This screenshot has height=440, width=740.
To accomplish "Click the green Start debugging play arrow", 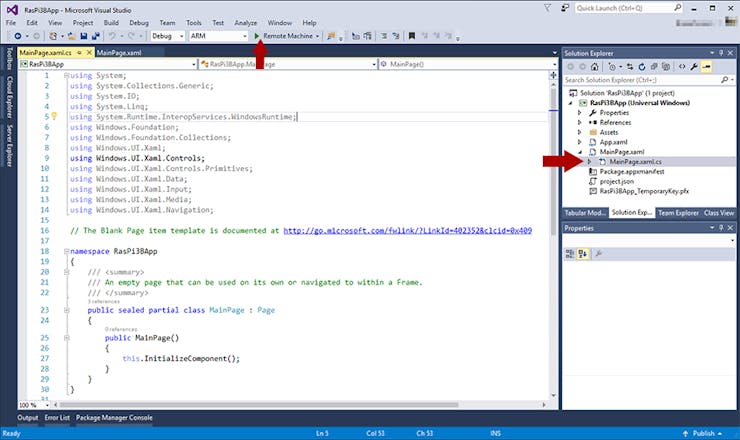I will click(257, 36).
